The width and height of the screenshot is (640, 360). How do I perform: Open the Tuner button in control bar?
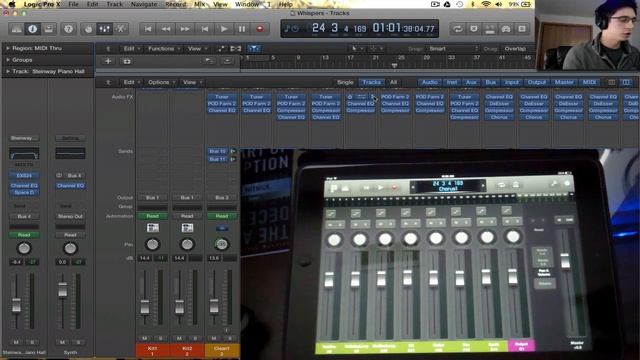coord(490,29)
